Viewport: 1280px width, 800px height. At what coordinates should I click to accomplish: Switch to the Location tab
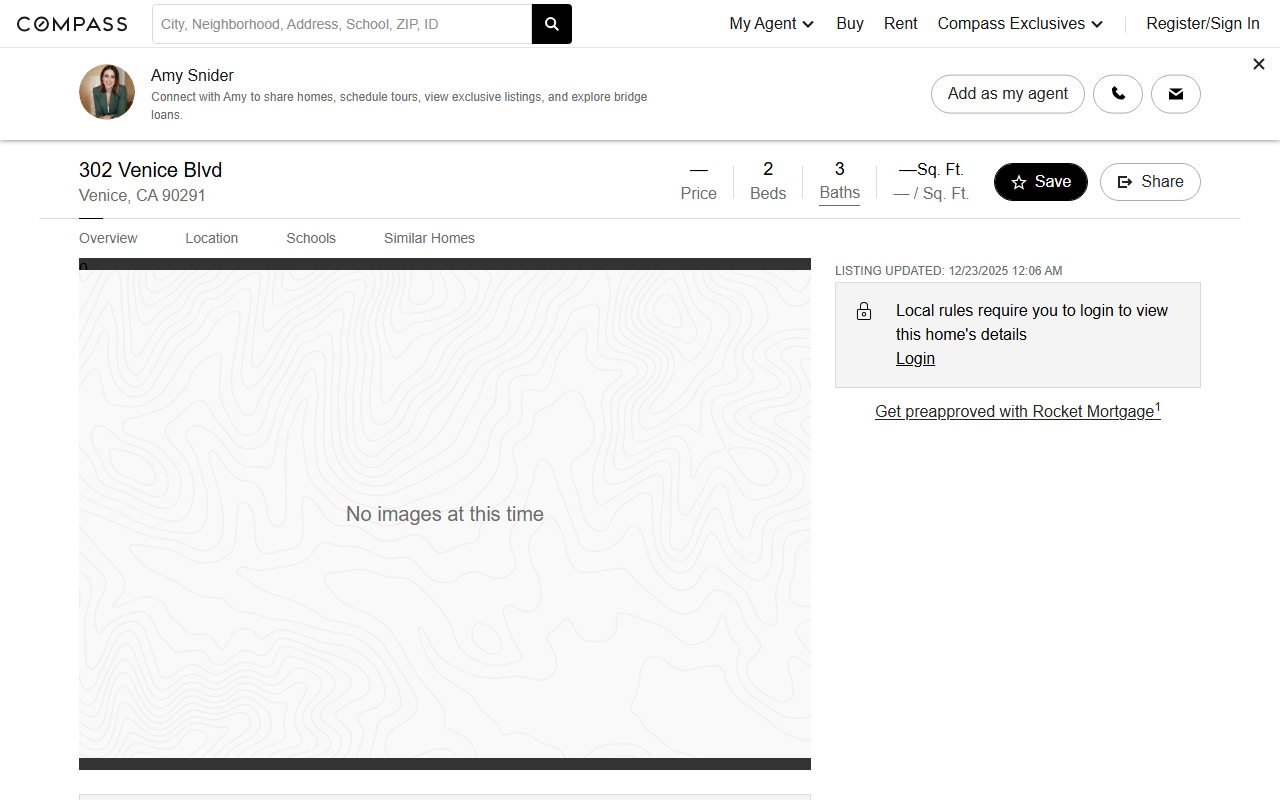212,238
